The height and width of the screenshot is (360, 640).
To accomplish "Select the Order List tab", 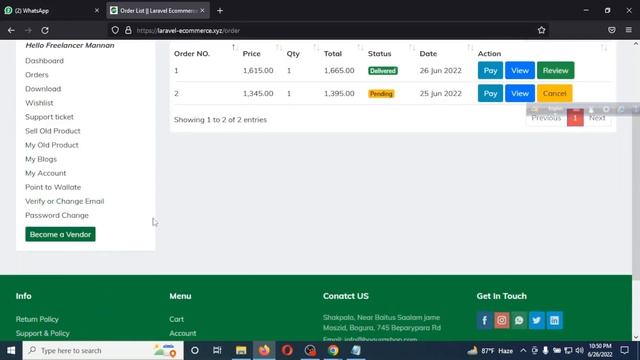I will [158, 11].
